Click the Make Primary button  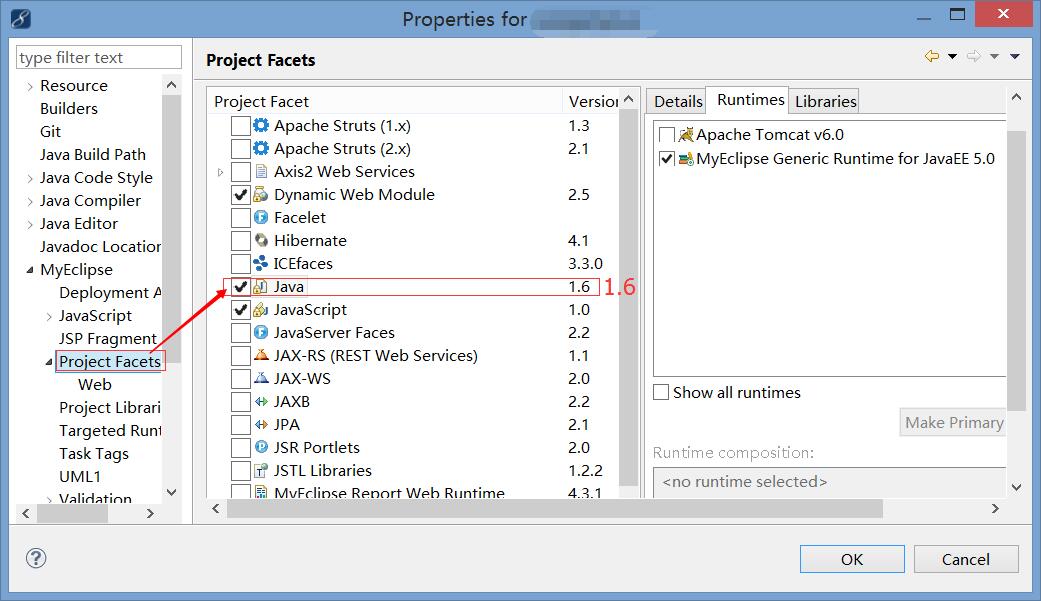click(x=953, y=422)
